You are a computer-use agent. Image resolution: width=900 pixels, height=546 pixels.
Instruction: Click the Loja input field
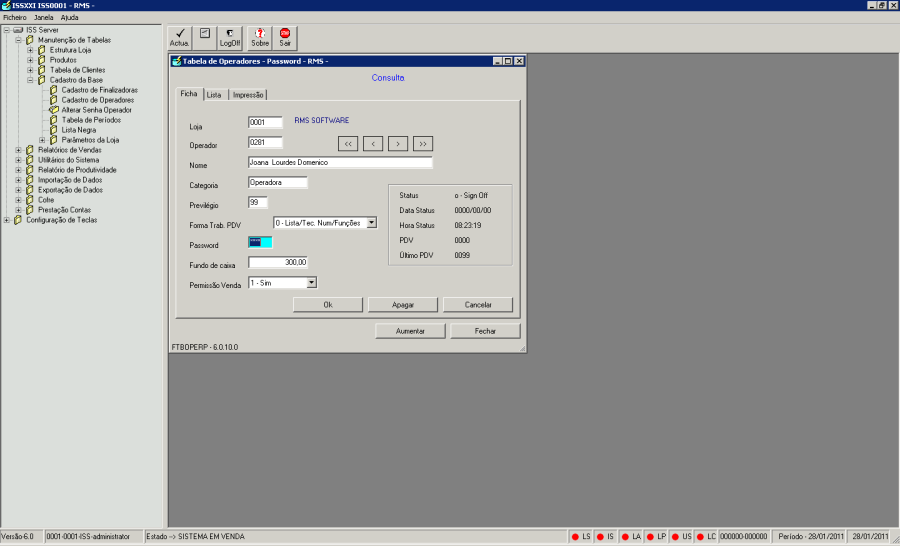pos(265,122)
